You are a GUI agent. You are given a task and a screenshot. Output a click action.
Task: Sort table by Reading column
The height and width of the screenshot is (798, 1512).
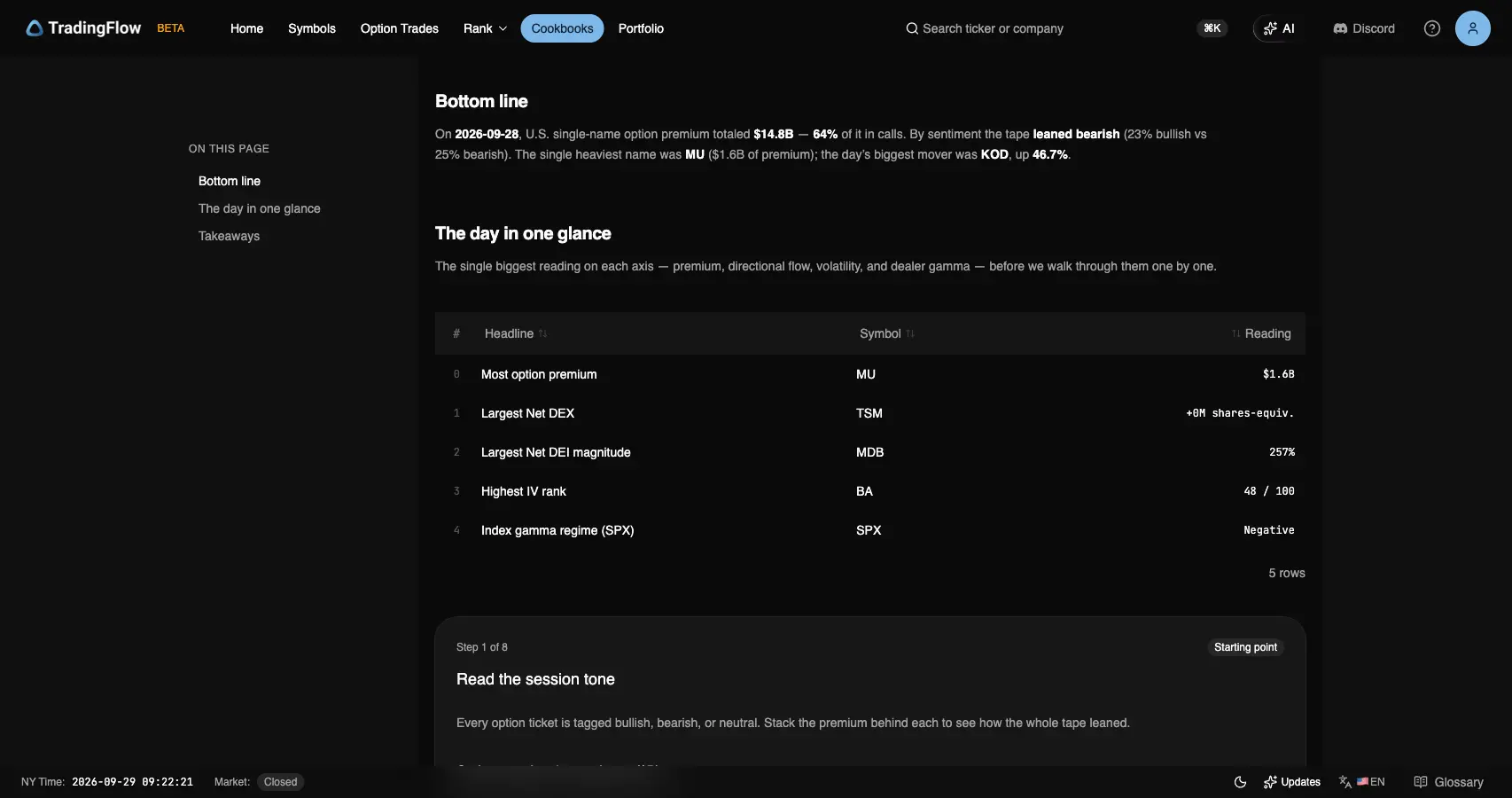click(x=1261, y=333)
